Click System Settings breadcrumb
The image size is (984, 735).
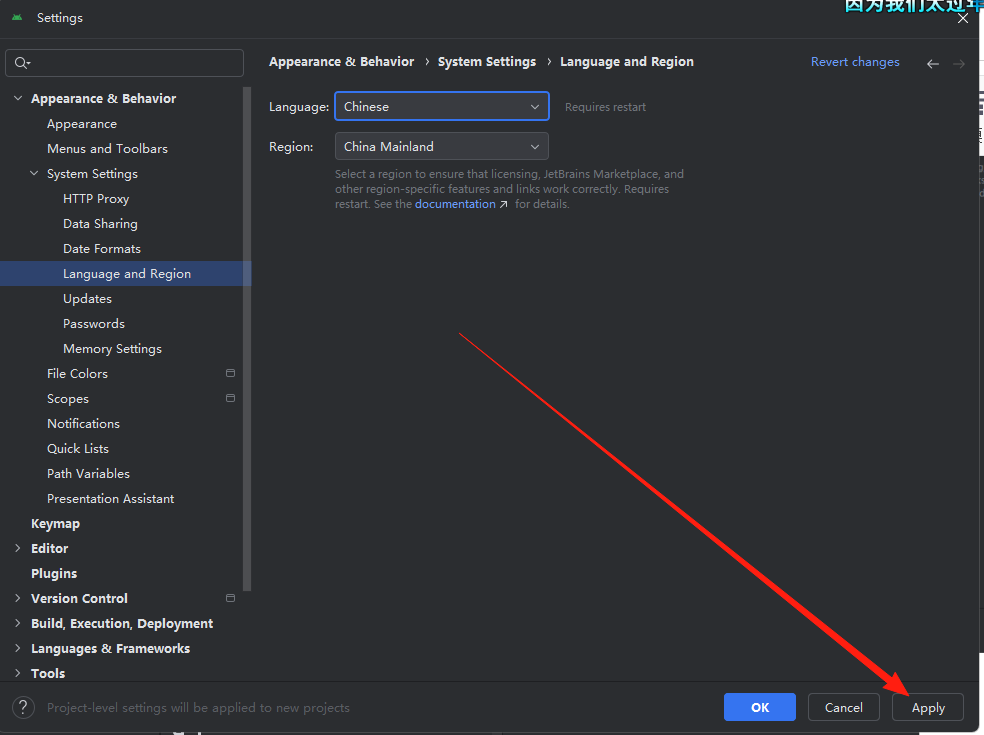(487, 62)
